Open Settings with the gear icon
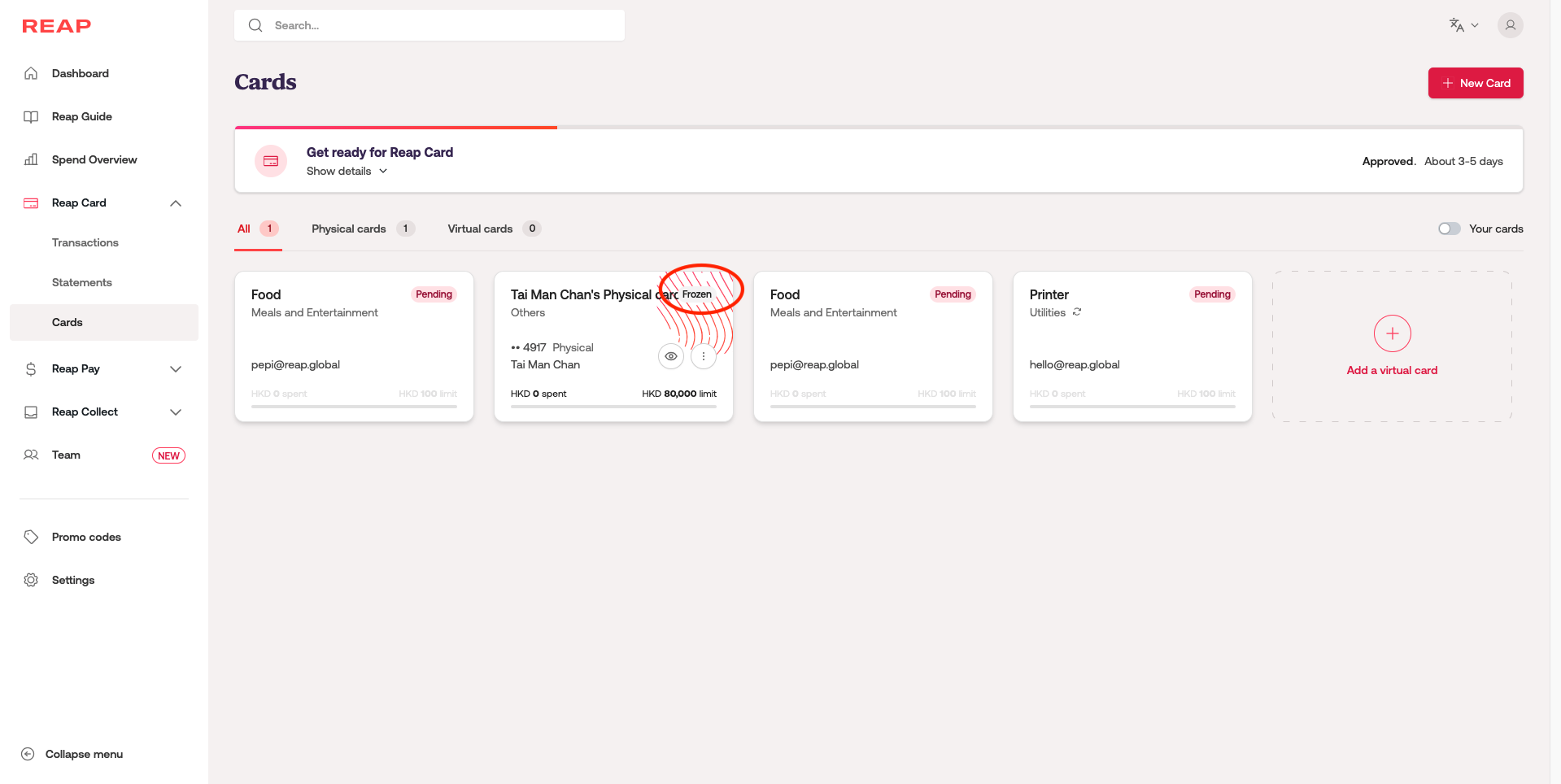The width and height of the screenshot is (1561, 784). tap(31, 580)
